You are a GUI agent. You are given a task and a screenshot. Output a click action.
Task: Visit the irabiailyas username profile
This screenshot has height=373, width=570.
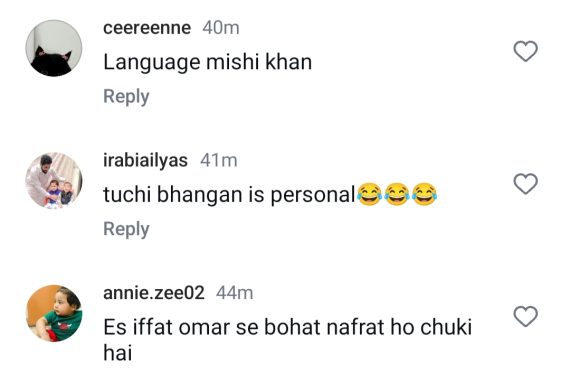[145, 160]
